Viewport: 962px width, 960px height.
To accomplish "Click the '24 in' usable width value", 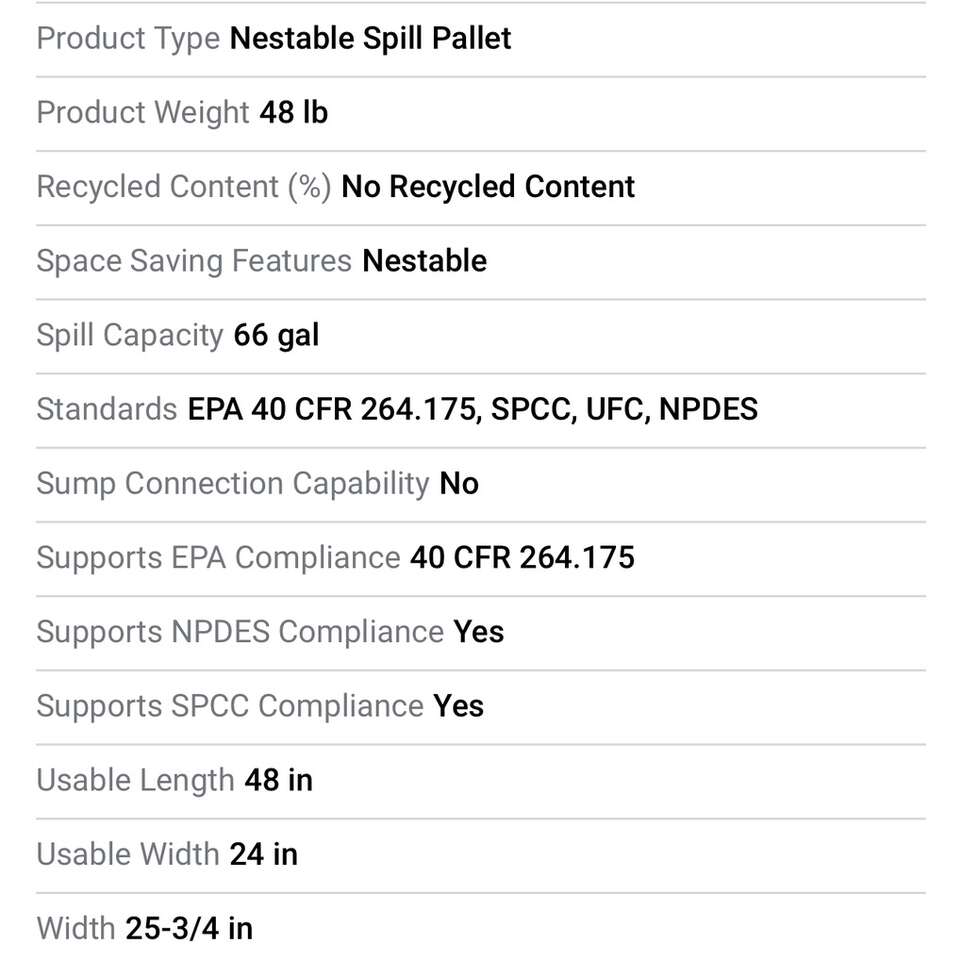I will 263,853.
